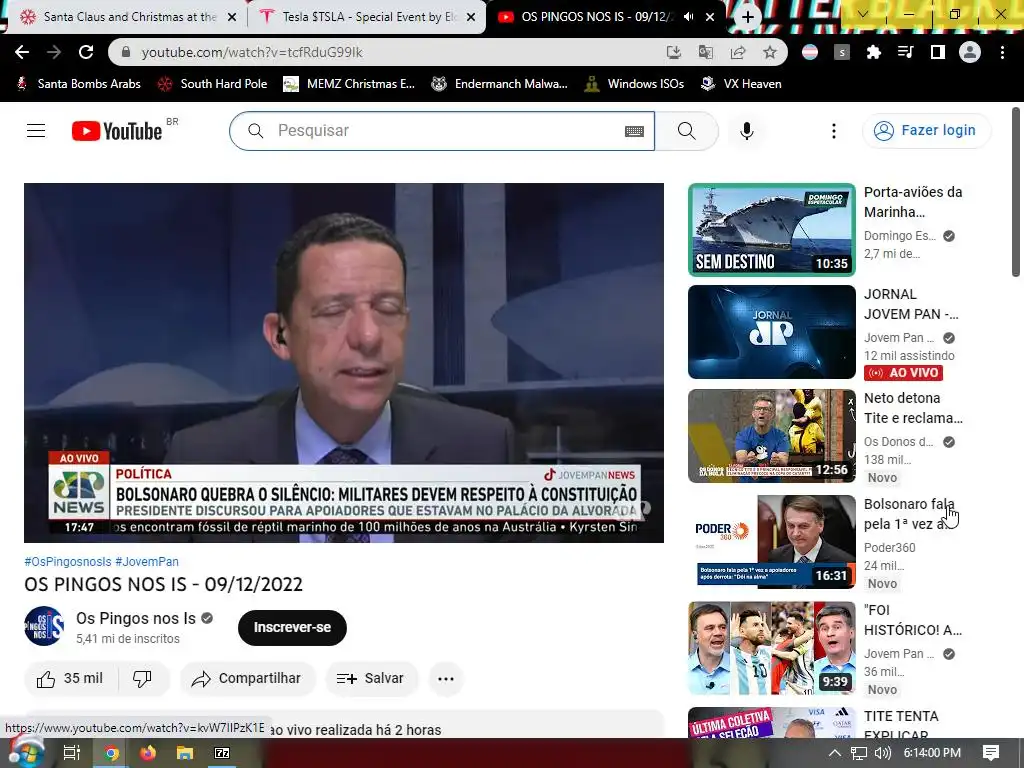Screen dimensions: 1024x768
Task: Open Poder360 Bolsonaro video thumbnail
Action: 771,541
